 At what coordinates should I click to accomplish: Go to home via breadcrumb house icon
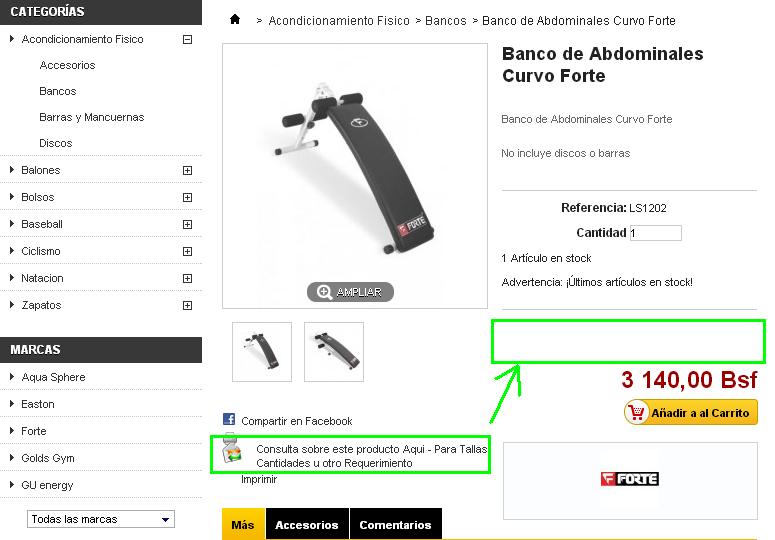[235, 19]
